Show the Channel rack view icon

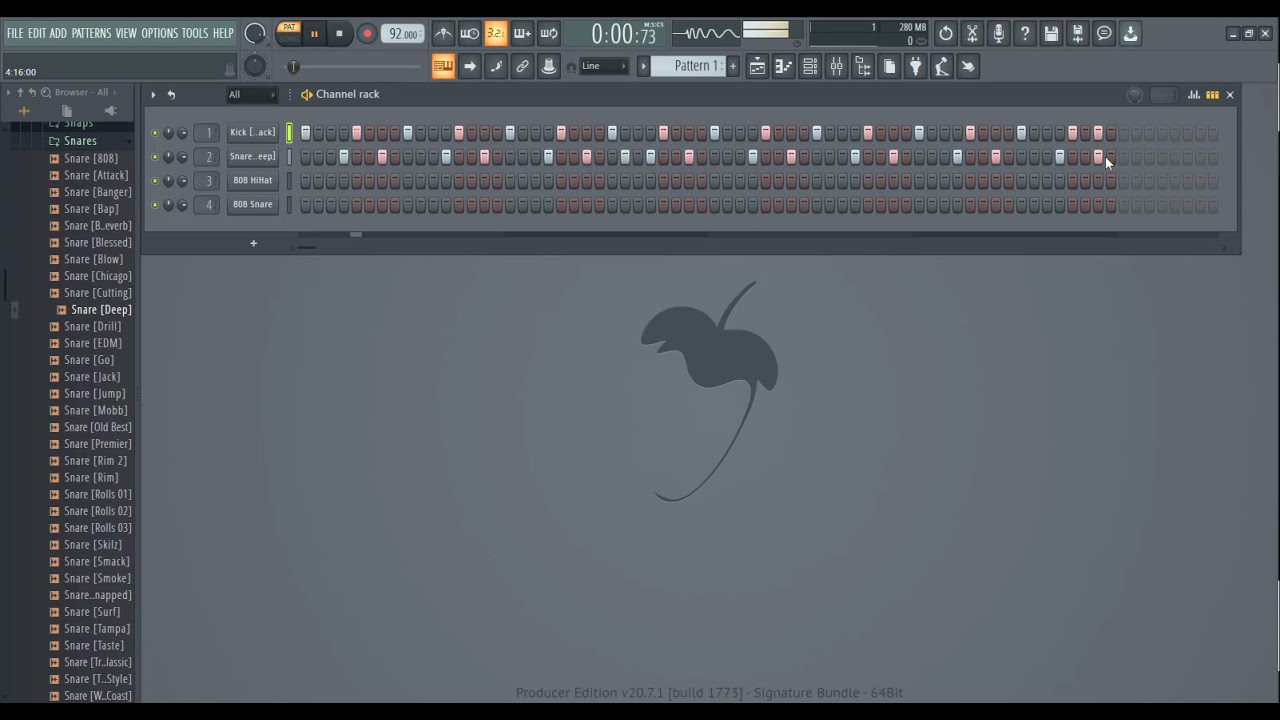pos(810,67)
